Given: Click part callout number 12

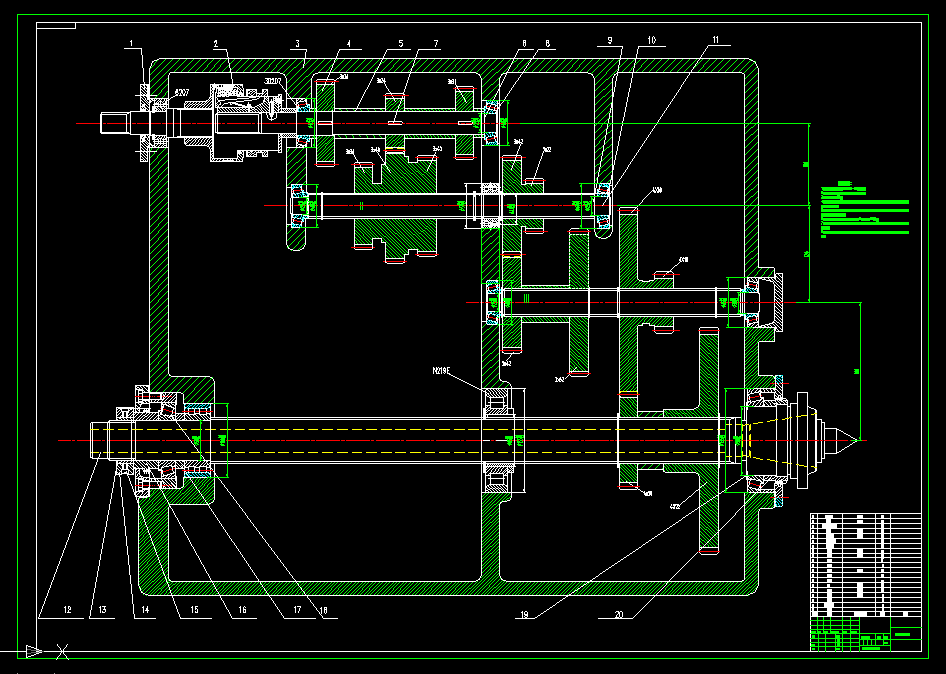Looking at the screenshot, I should pyautogui.click(x=67, y=610).
